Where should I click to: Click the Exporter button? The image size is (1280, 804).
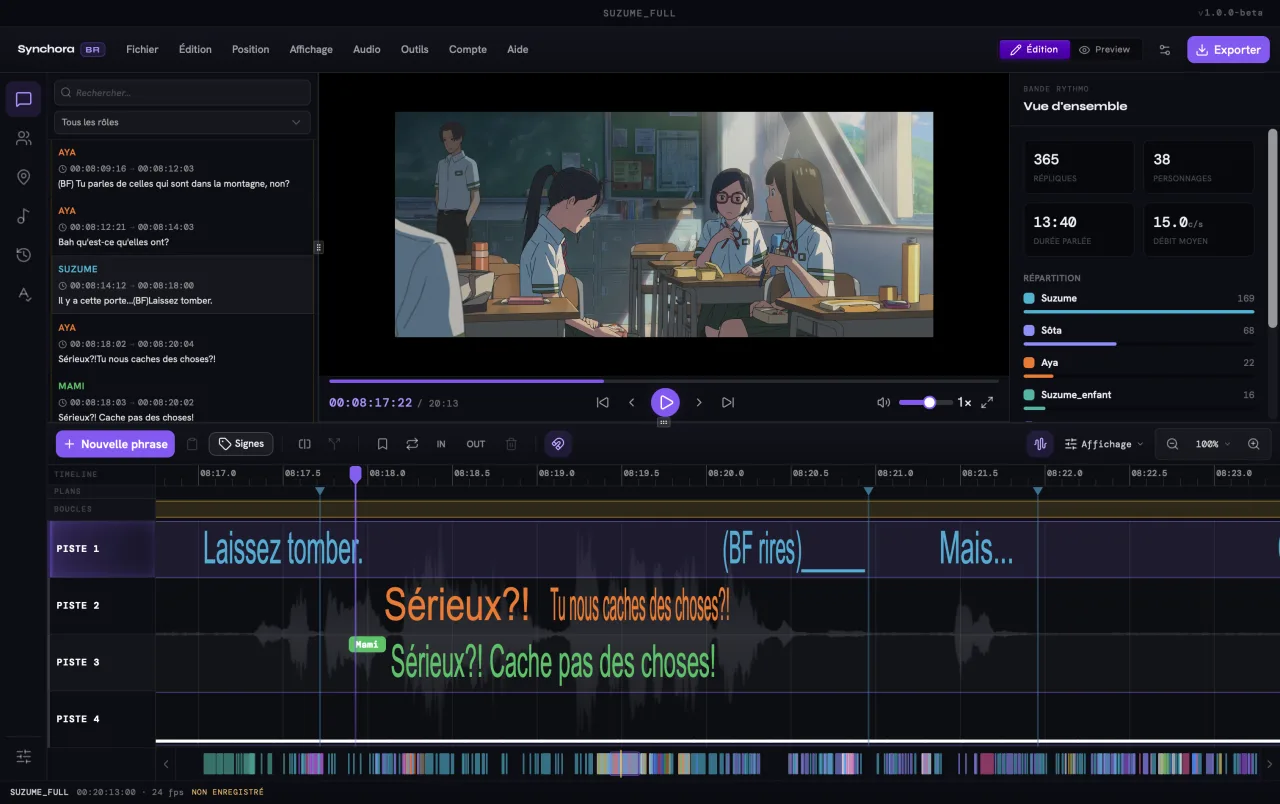[x=1228, y=50]
